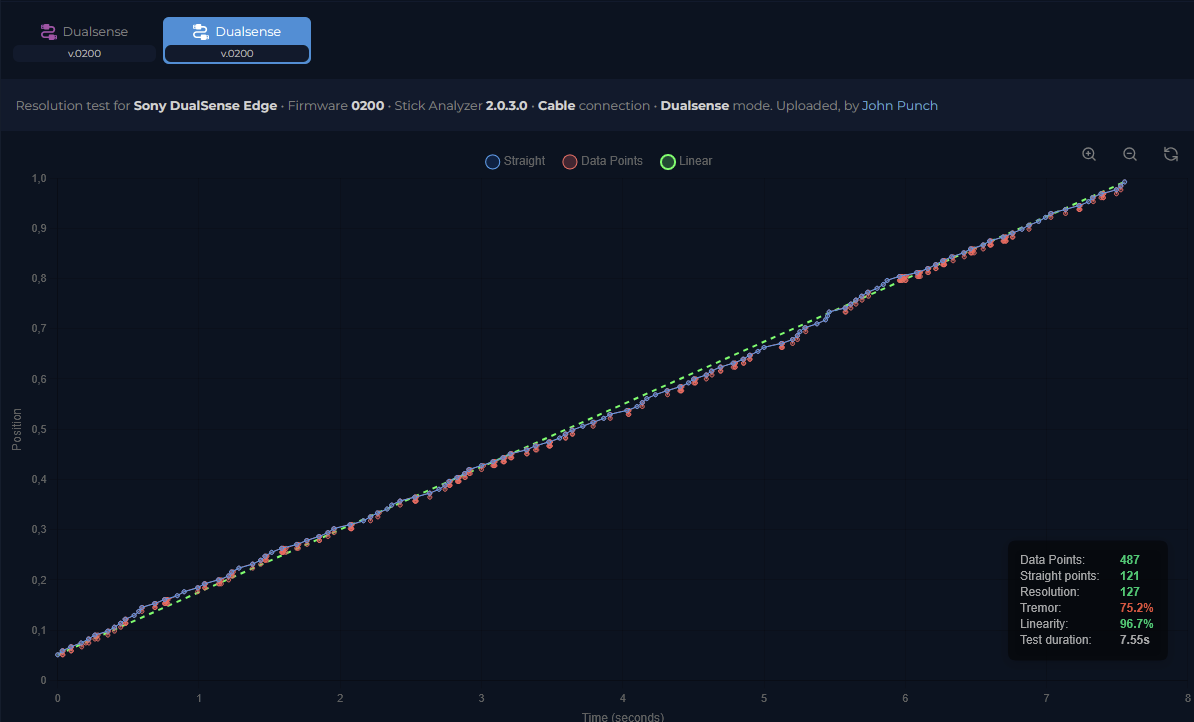Toggle the Linear series in the legend
The width and height of the screenshot is (1194, 722).
[x=686, y=161]
